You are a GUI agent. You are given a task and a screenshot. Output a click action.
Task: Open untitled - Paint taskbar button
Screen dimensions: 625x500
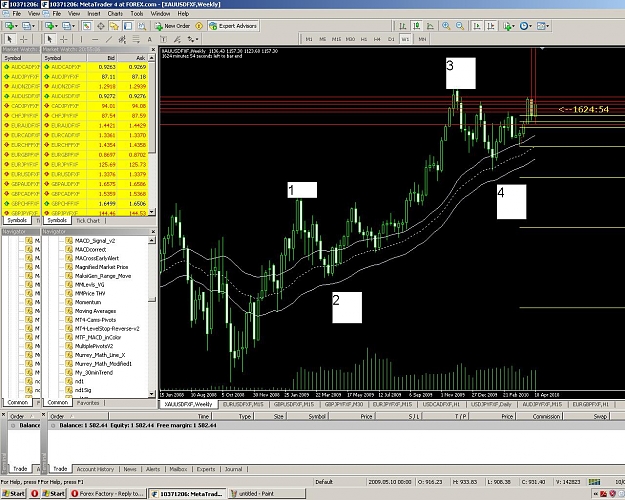tap(267, 494)
